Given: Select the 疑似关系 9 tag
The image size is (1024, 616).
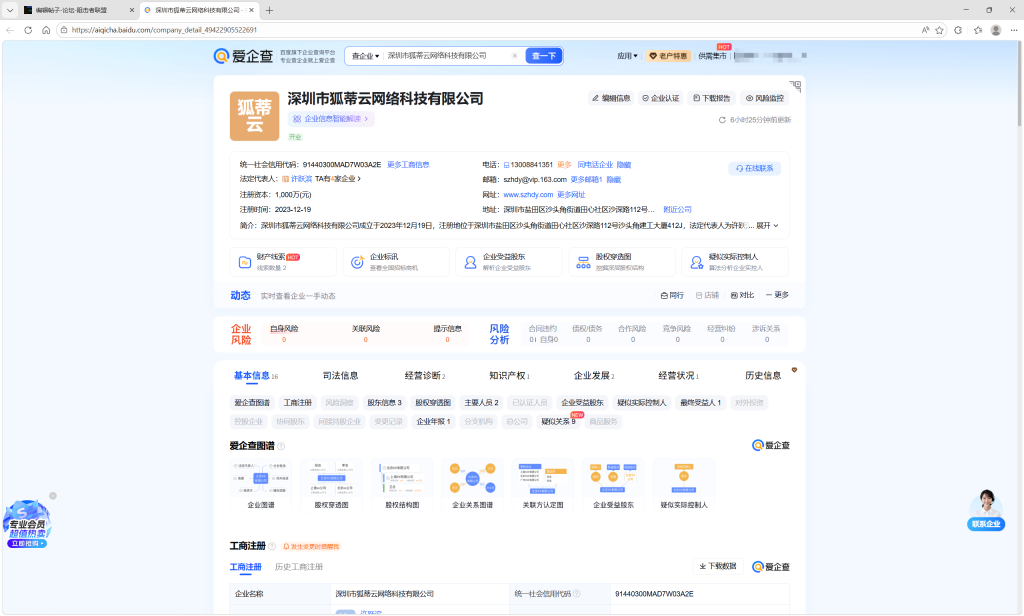Looking at the screenshot, I should (558, 422).
